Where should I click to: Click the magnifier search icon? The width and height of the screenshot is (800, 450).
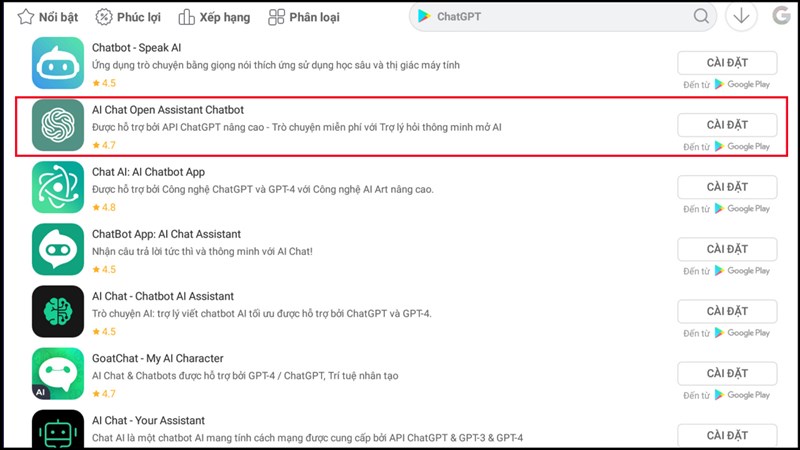(x=702, y=16)
